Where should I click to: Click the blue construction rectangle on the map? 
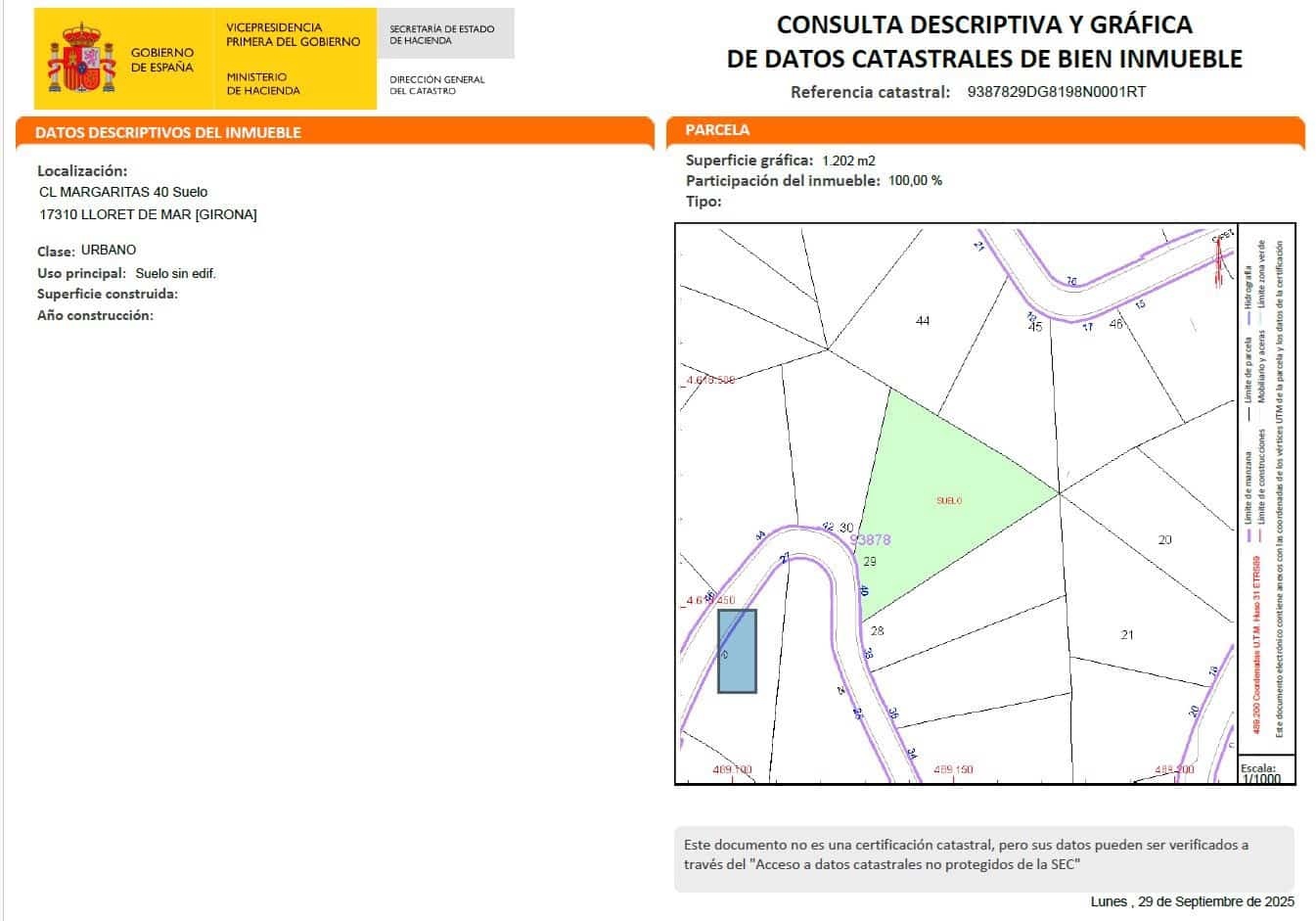point(736,651)
